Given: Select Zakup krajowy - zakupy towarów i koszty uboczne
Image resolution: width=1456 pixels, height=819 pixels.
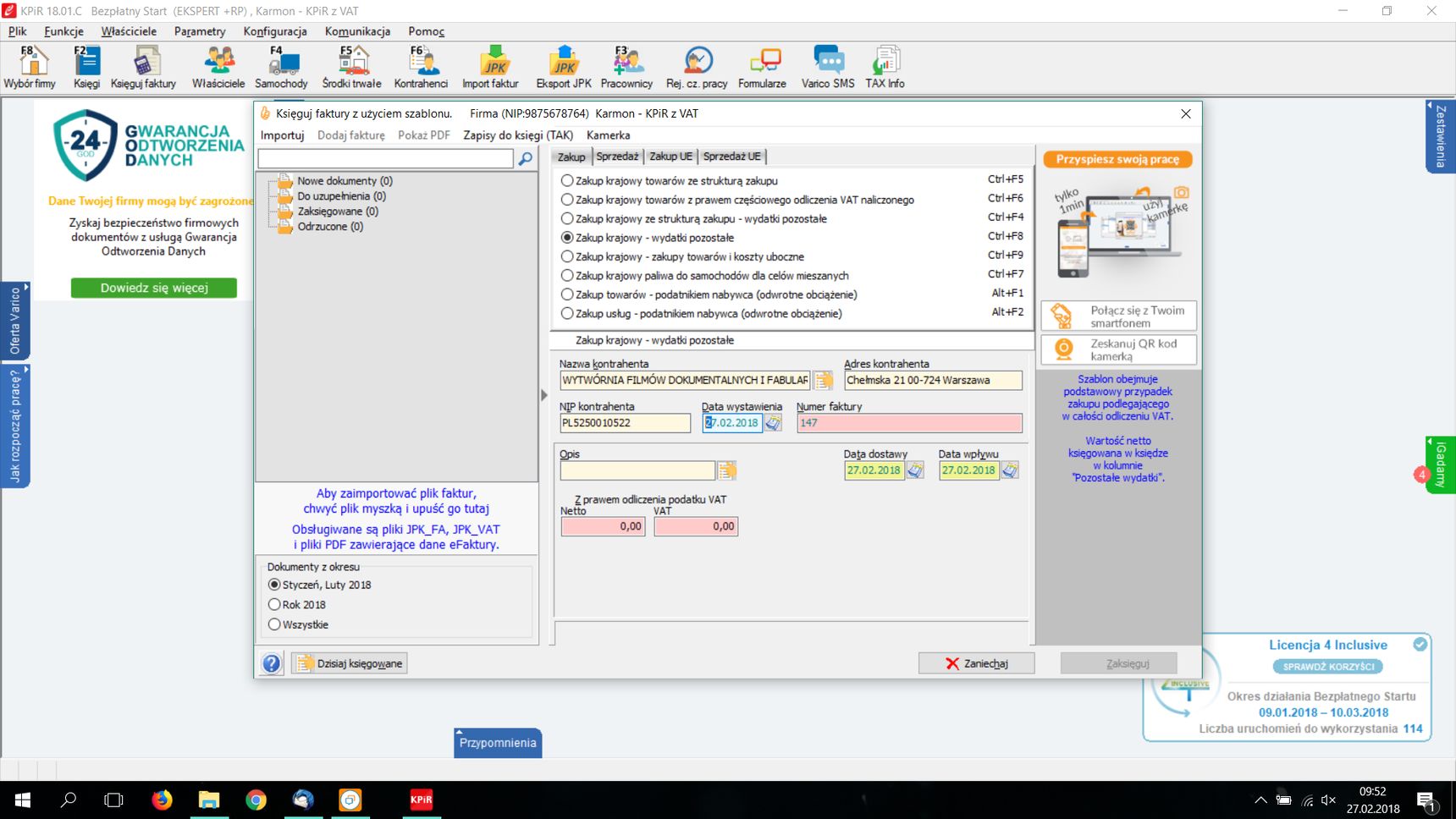Looking at the screenshot, I should pyautogui.click(x=682, y=256).
